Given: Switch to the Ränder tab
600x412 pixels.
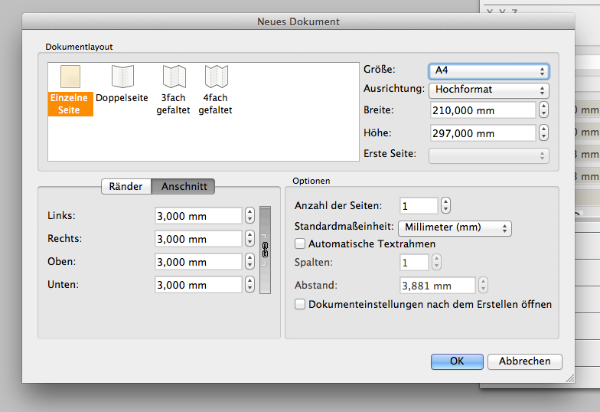Looking at the screenshot, I should 127,186.
